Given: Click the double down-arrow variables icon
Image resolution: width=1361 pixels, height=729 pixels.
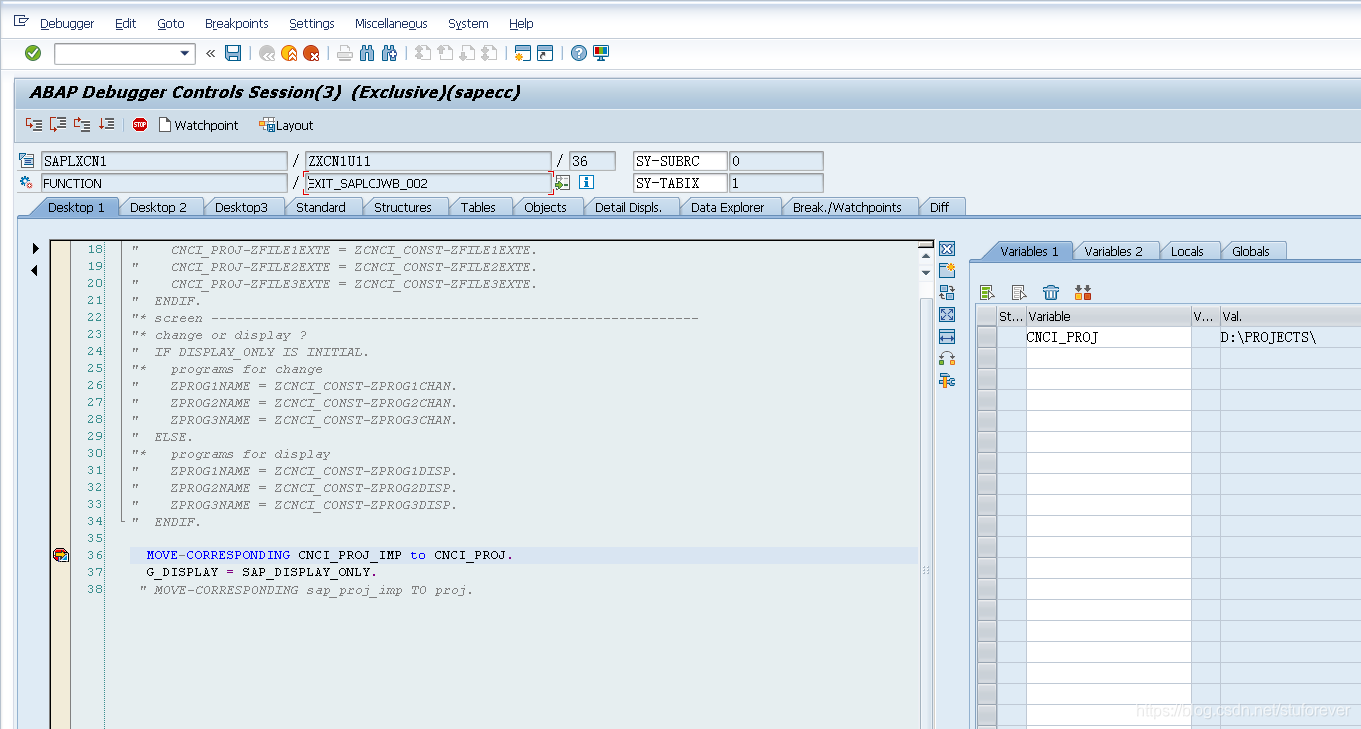Looking at the screenshot, I should 1083,293.
